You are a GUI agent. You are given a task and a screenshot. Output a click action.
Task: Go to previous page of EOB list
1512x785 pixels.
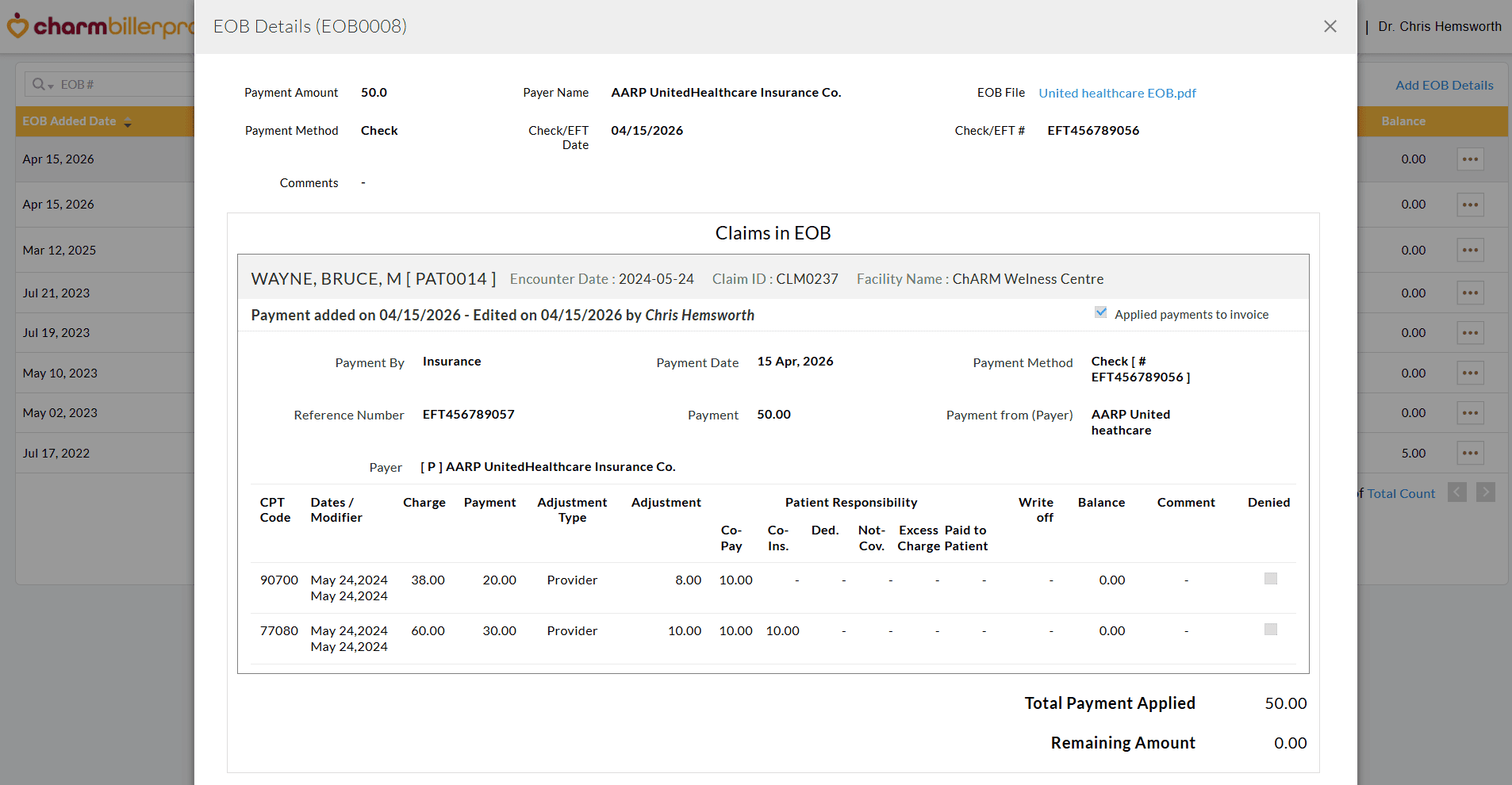click(1457, 492)
